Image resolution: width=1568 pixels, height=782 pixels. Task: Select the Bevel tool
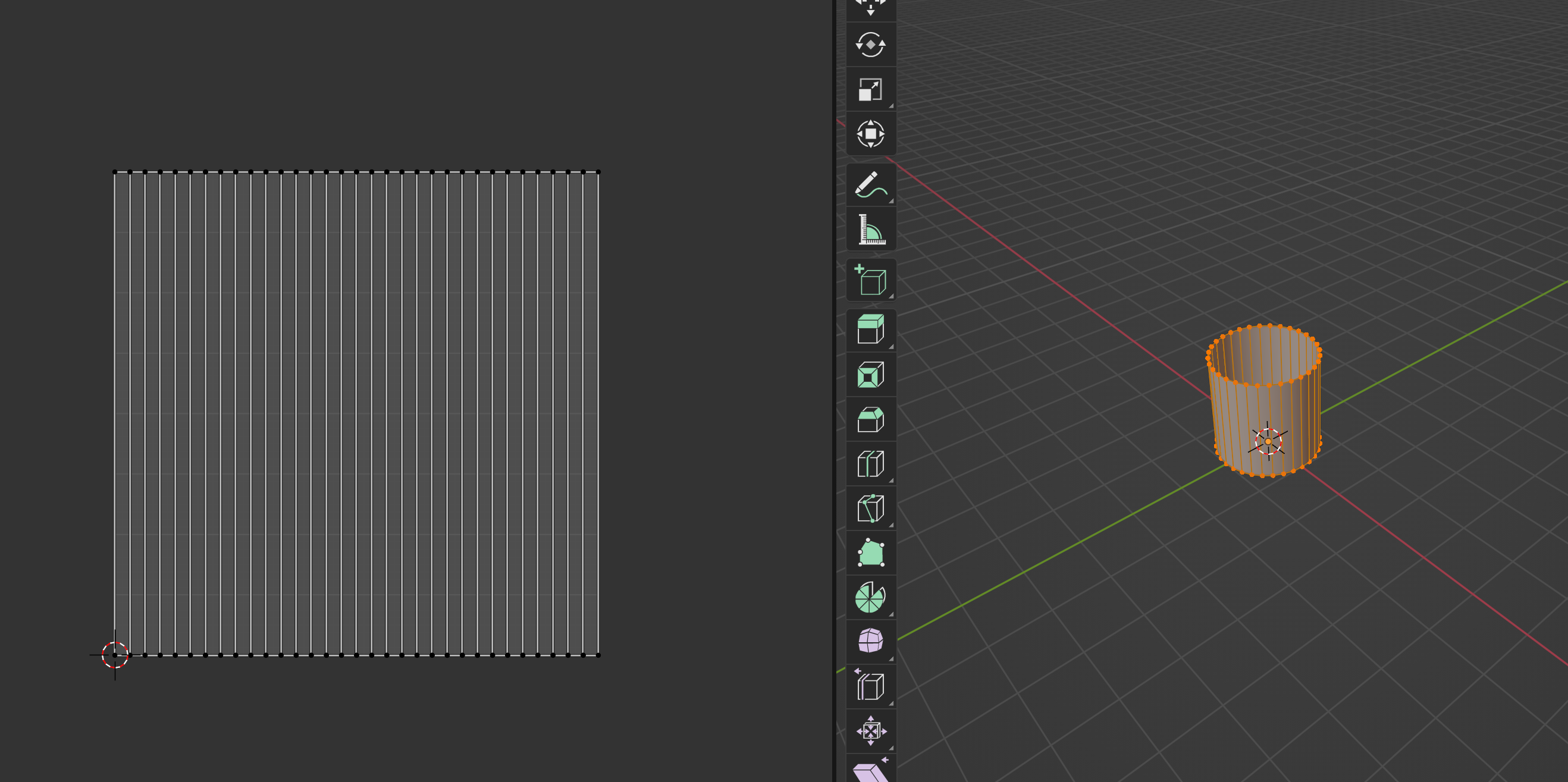[x=870, y=420]
